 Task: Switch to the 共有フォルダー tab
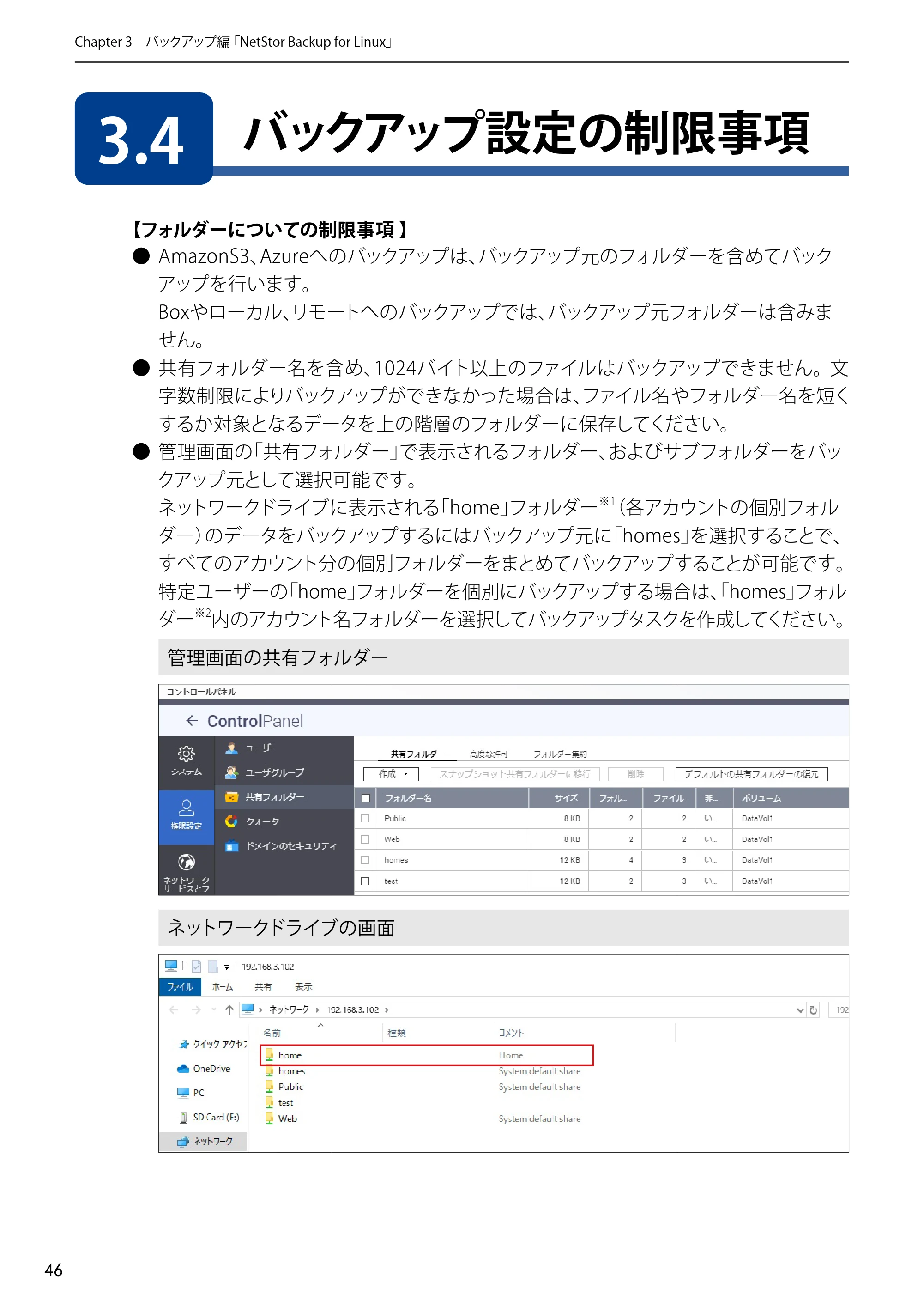pyautogui.click(x=417, y=754)
